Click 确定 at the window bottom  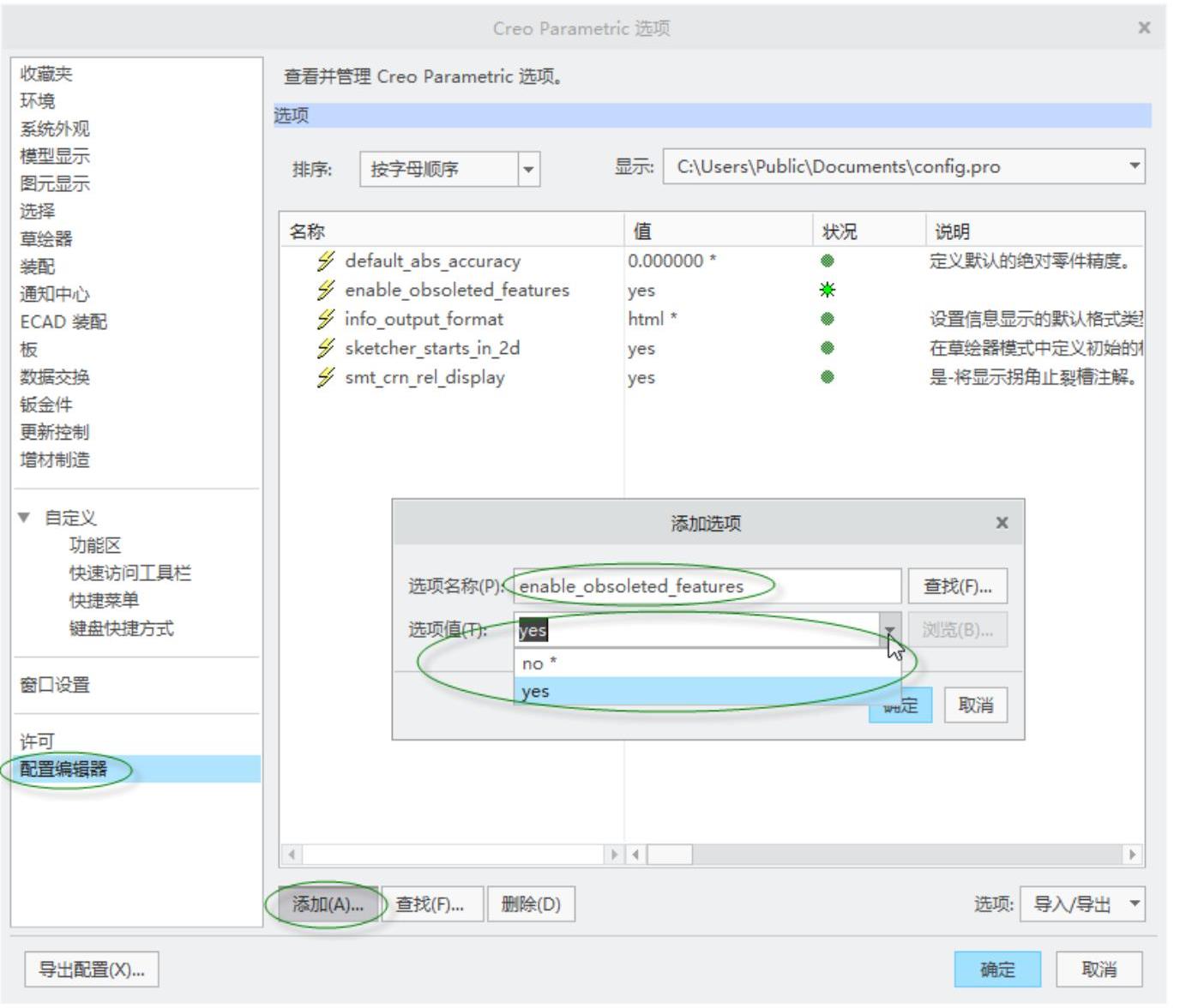click(x=997, y=969)
